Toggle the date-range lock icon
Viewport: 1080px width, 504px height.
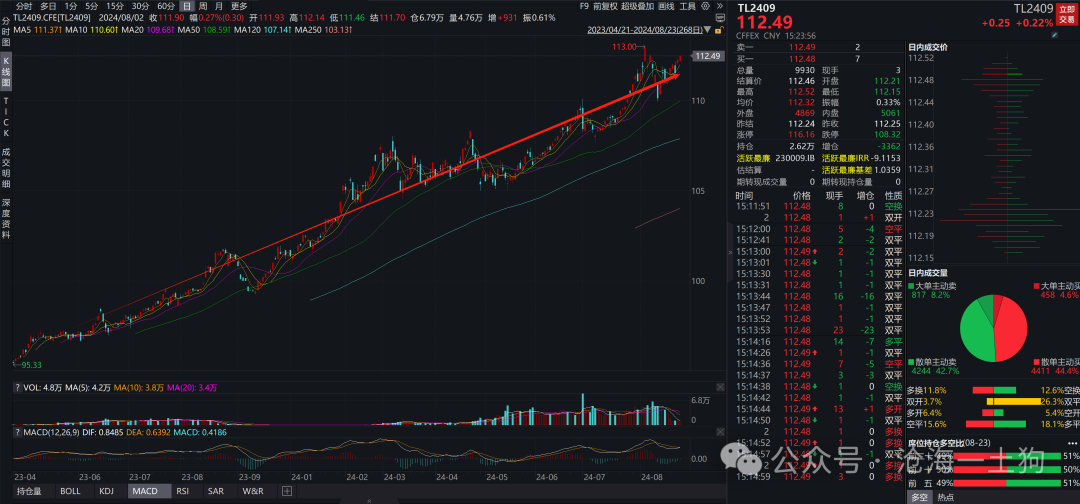coord(719,30)
